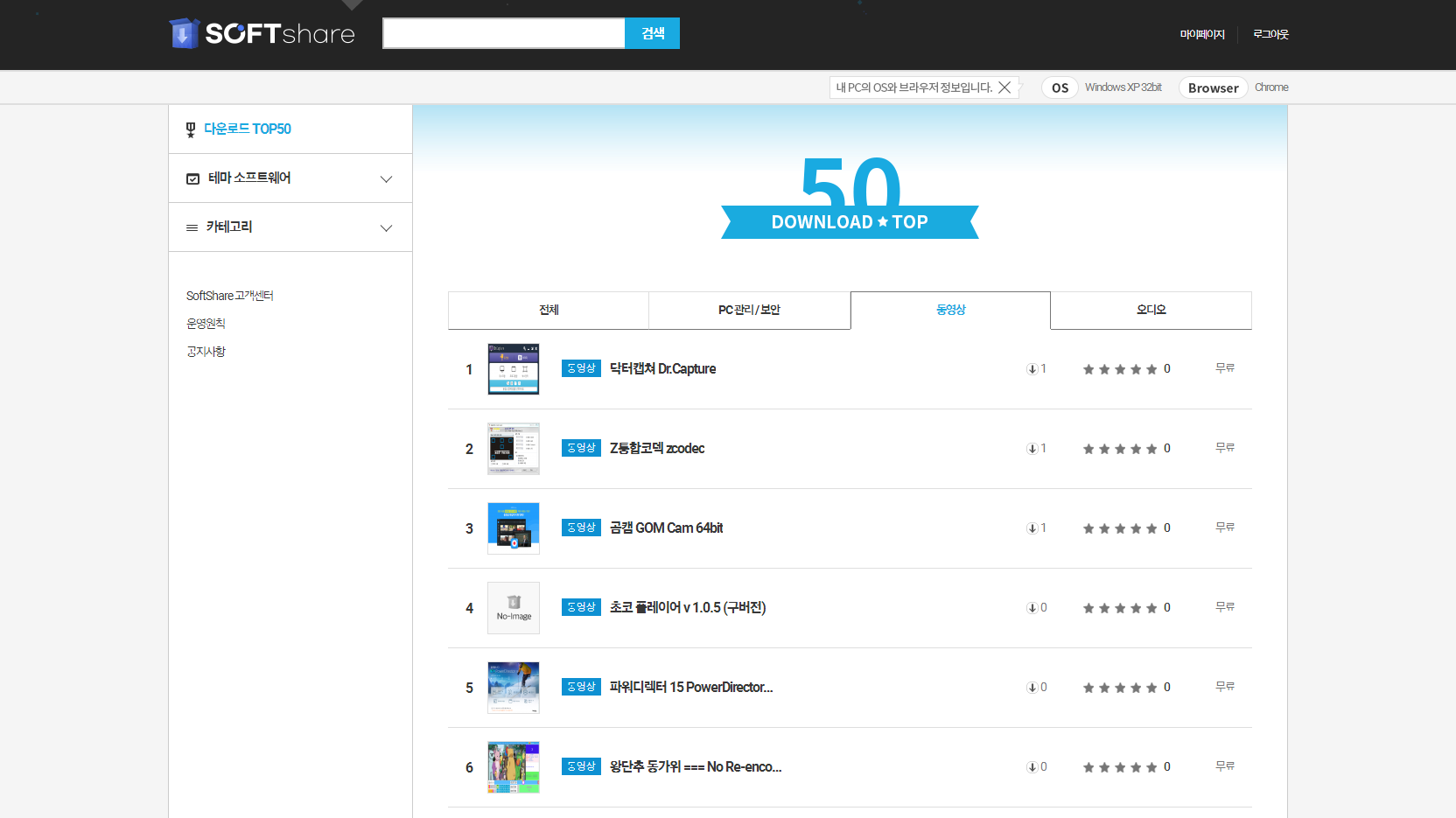Switch to the 오디오 tab
The width and height of the screenshot is (1456, 818).
coord(1151,311)
